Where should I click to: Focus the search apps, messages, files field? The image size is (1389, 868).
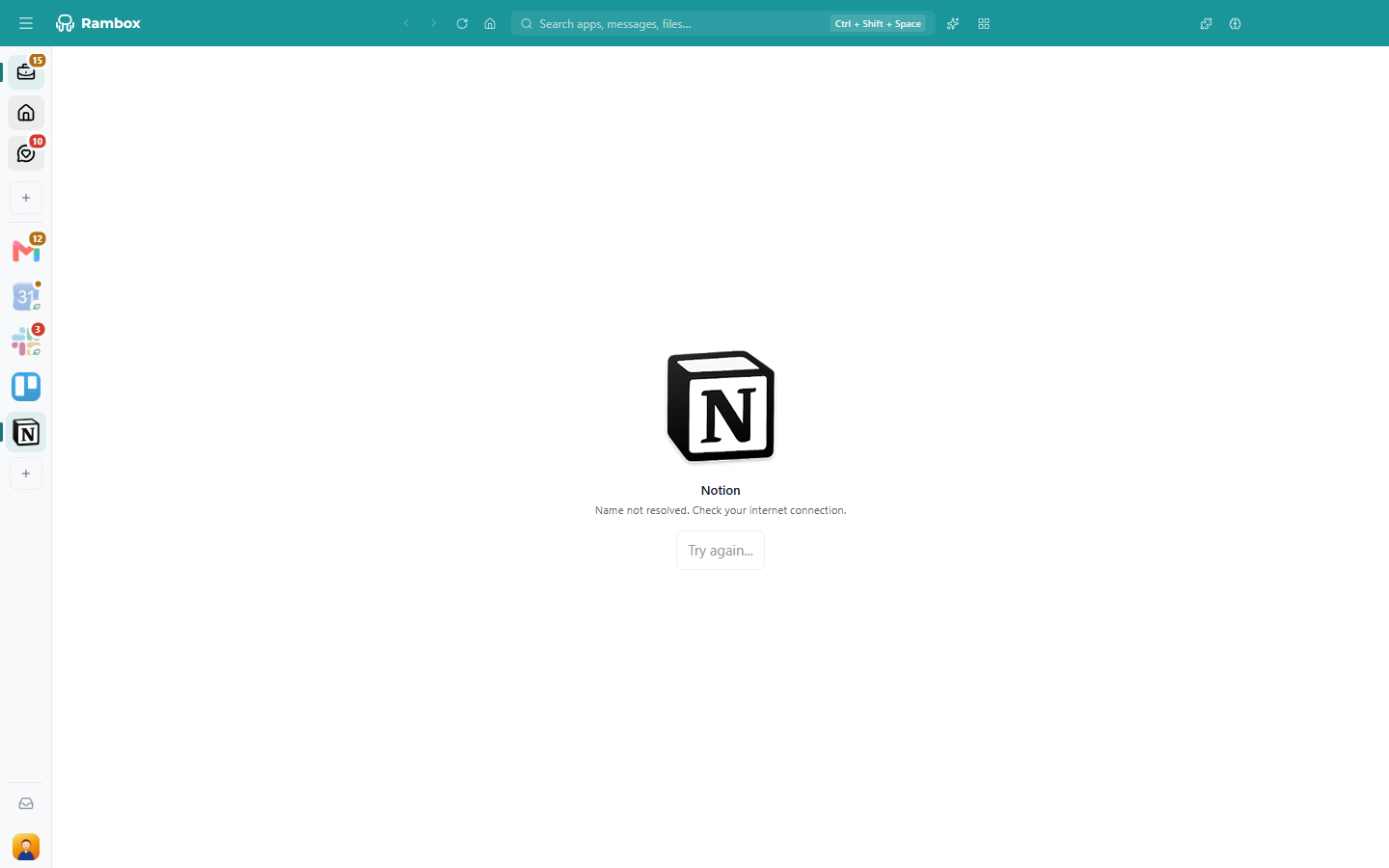(x=722, y=23)
